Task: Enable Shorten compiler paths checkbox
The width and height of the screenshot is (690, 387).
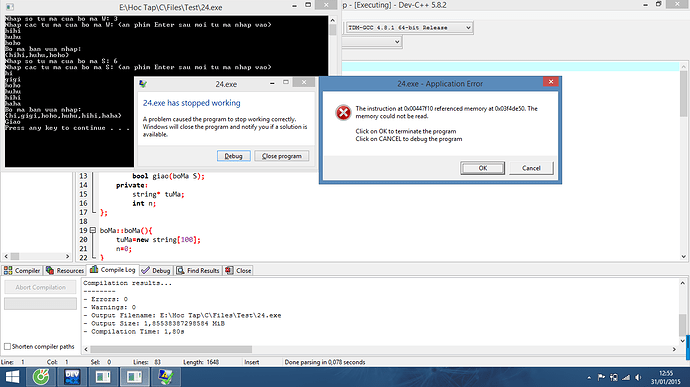Action: pos(7,346)
